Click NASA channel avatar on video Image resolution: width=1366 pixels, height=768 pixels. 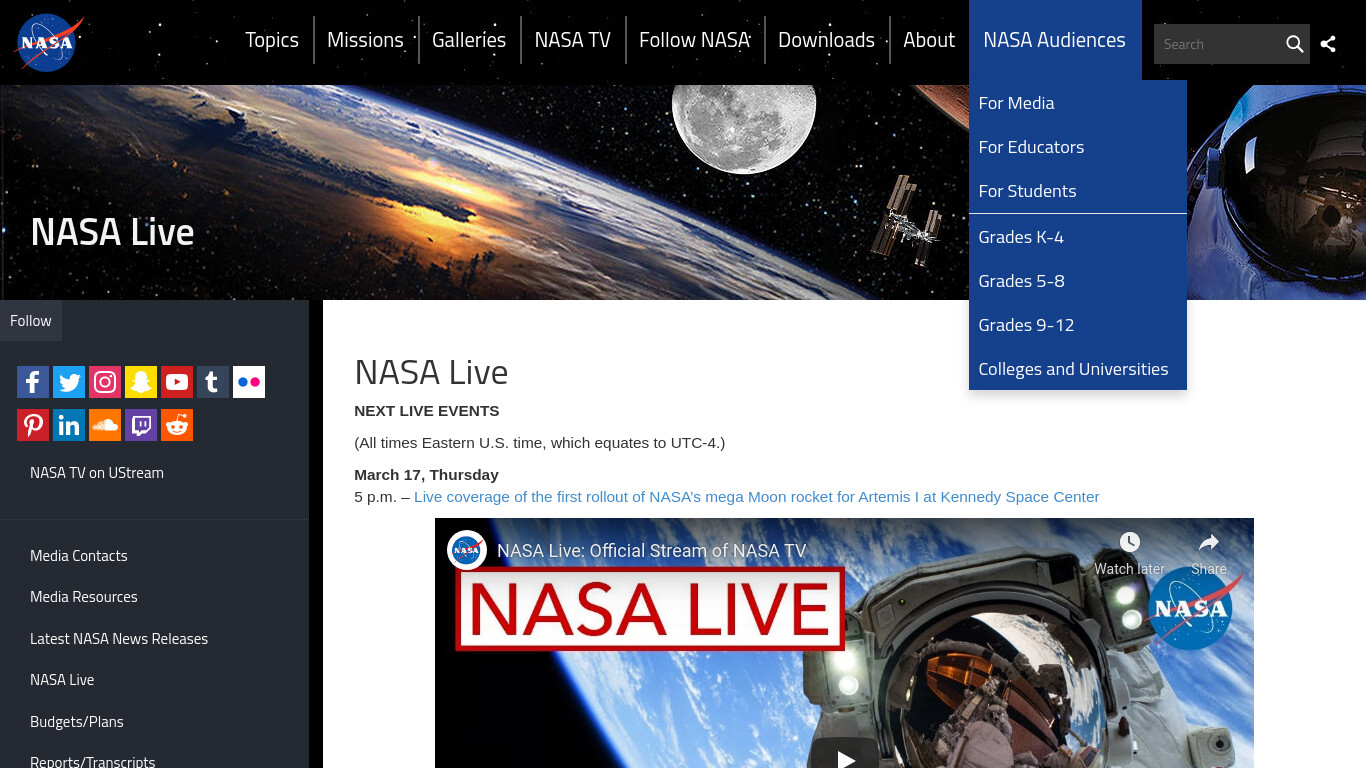[467, 550]
